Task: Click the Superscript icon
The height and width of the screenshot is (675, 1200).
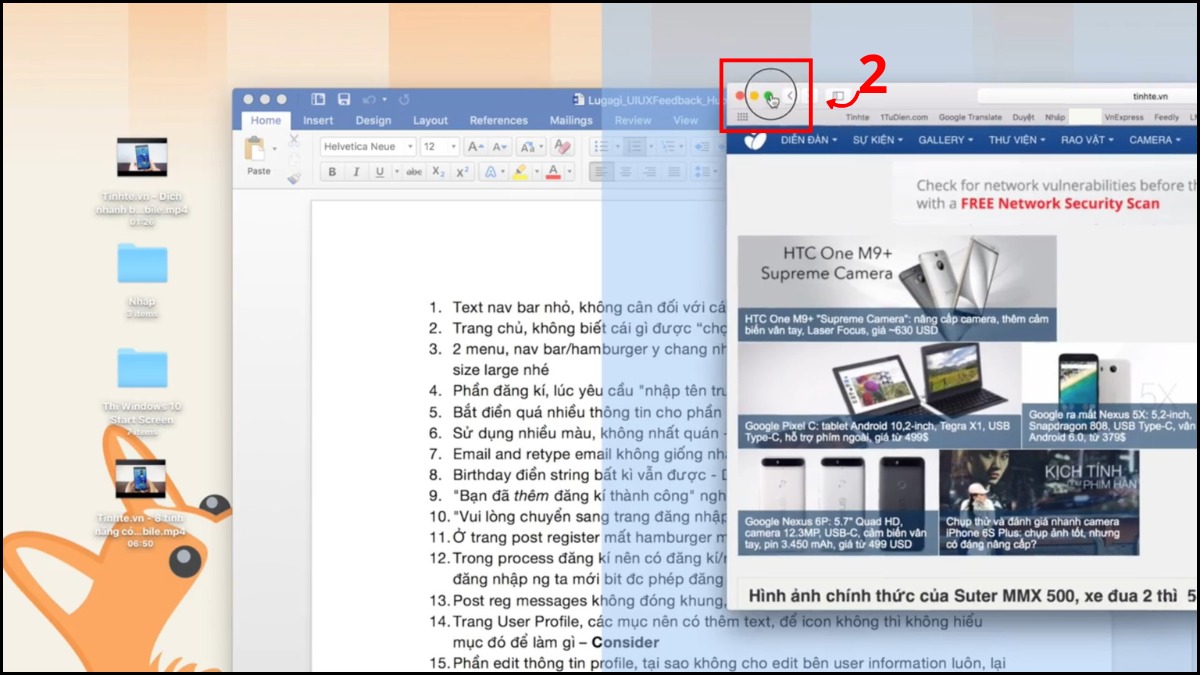Action: [461, 171]
